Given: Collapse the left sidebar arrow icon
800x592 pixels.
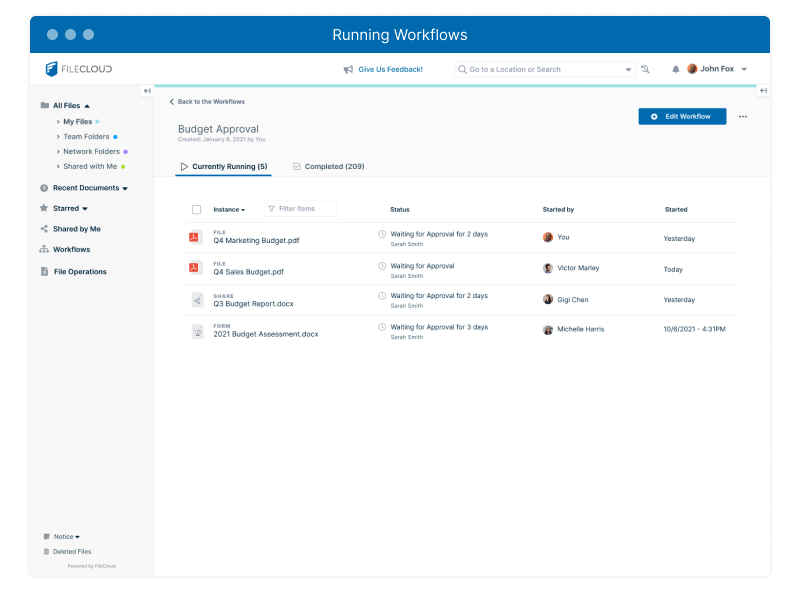Looking at the screenshot, I should [x=147, y=91].
